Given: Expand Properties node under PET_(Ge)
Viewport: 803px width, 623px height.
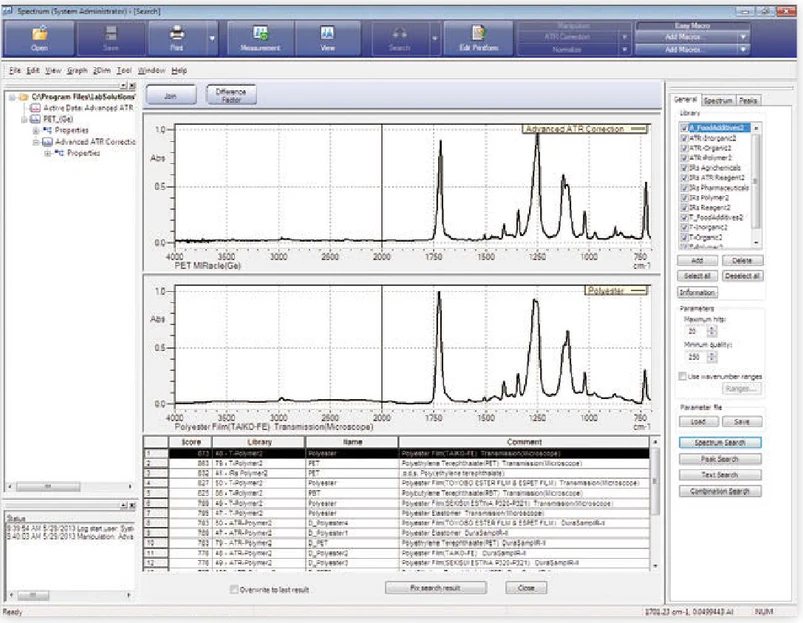Looking at the screenshot, I should (36, 130).
